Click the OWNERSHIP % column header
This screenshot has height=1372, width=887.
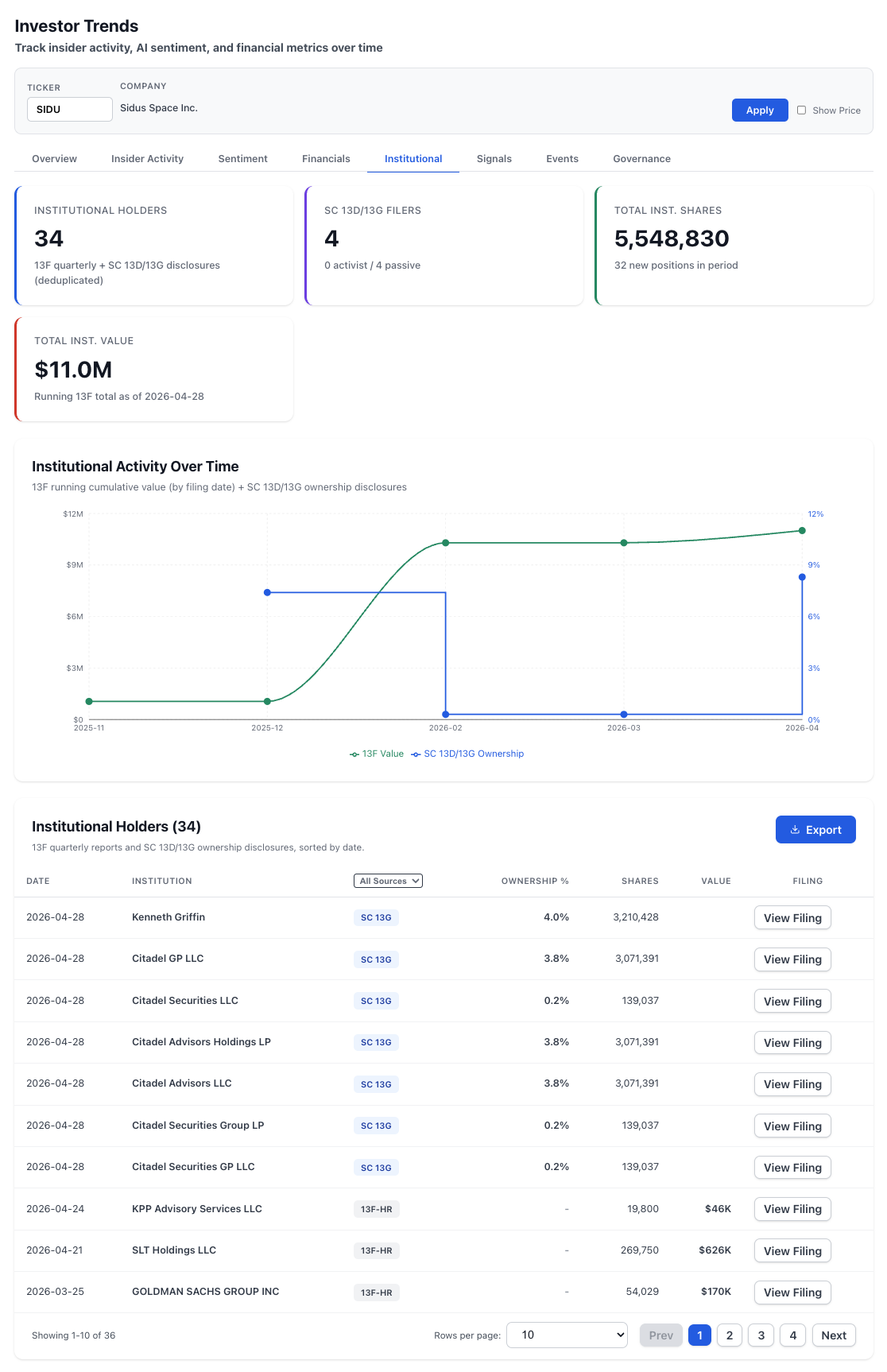point(535,881)
